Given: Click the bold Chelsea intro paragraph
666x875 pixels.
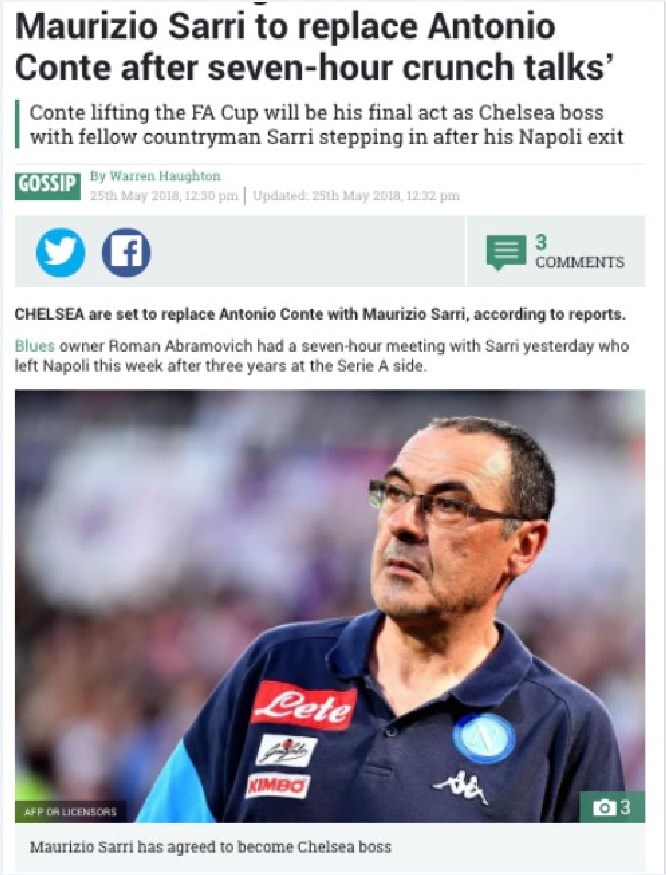Looking at the screenshot, I should 320,314.
